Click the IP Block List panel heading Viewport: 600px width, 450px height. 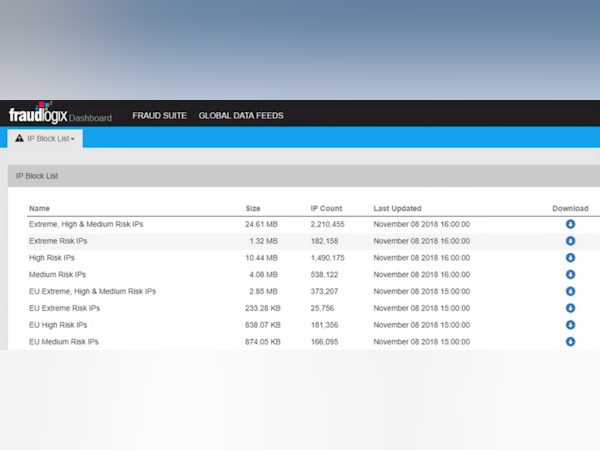tap(37, 176)
